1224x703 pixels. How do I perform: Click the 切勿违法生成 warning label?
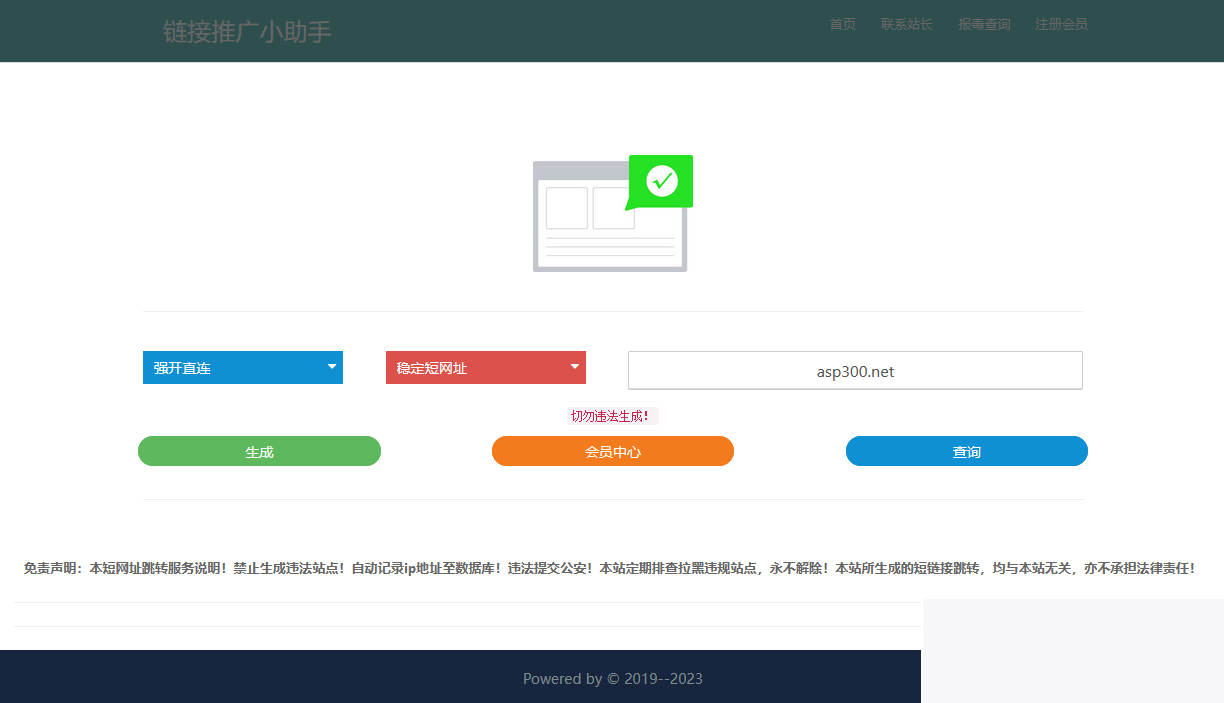(x=612, y=416)
